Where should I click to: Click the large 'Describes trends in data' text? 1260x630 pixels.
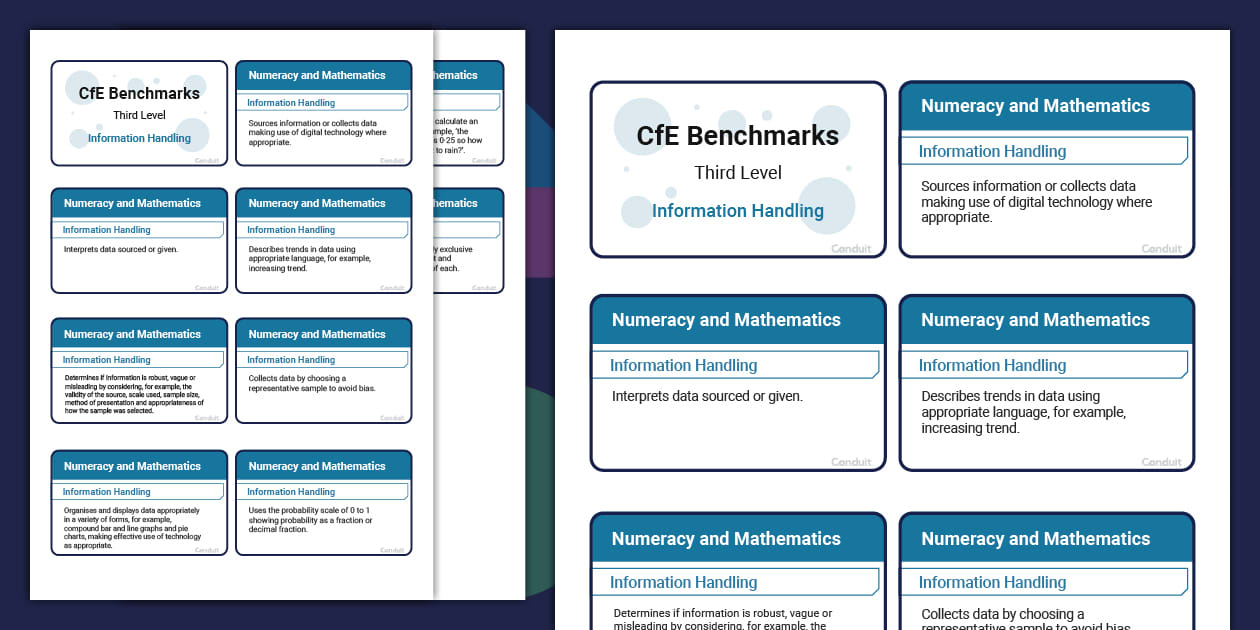1023,412
